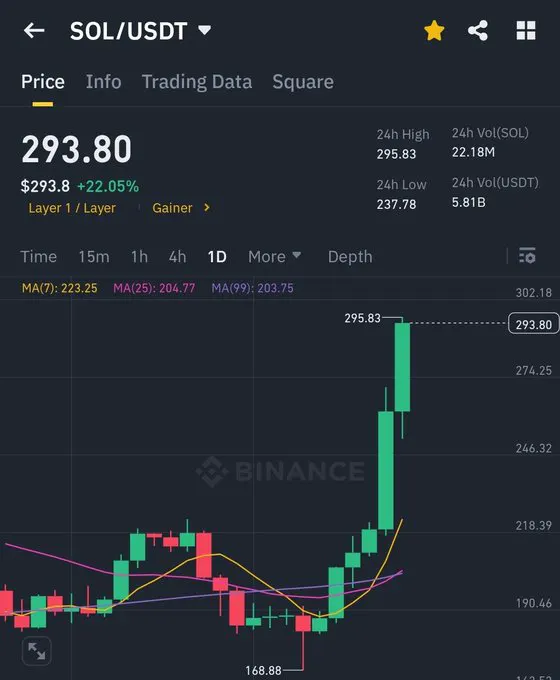Click the MA(25): 204.77 indicator label
This screenshot has width=560, height=680.
(154, 288)
